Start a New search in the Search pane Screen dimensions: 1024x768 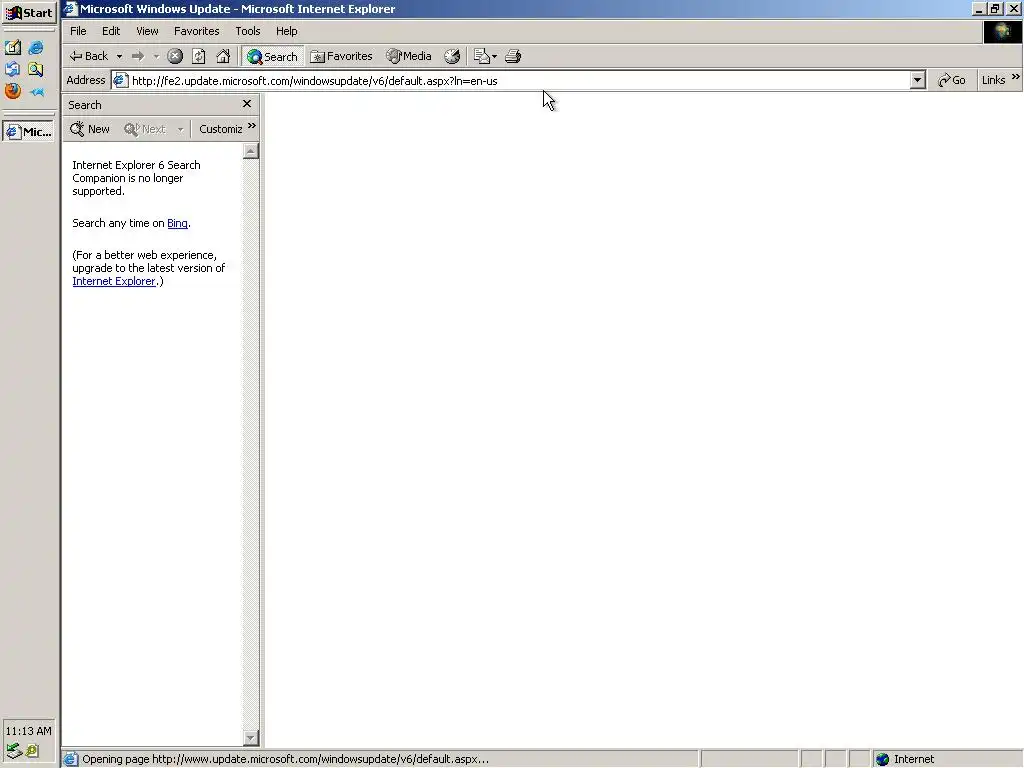[90, 129]
